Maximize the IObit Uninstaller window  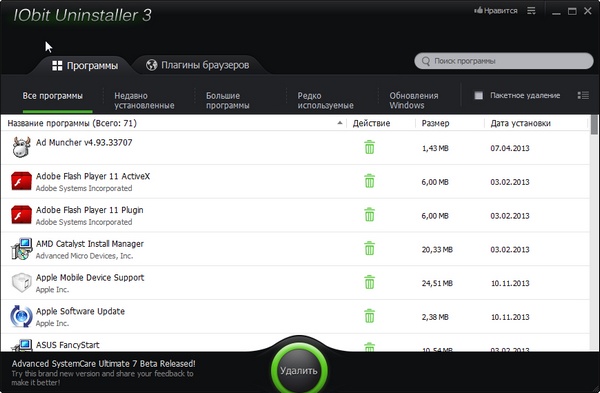(x=572, y=11)
